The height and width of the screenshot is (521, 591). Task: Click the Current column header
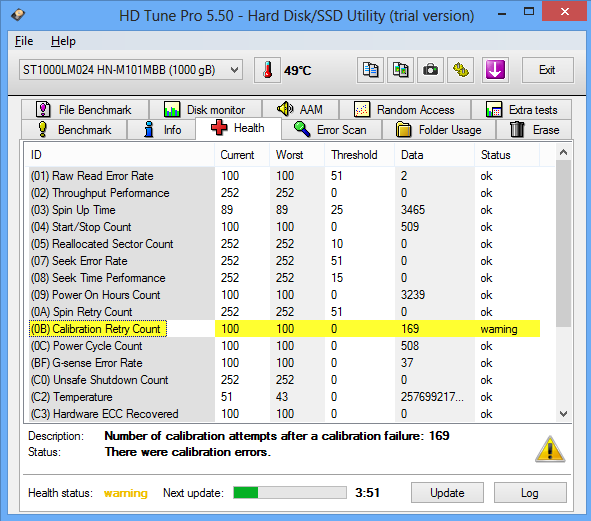(x=242, y=155)
